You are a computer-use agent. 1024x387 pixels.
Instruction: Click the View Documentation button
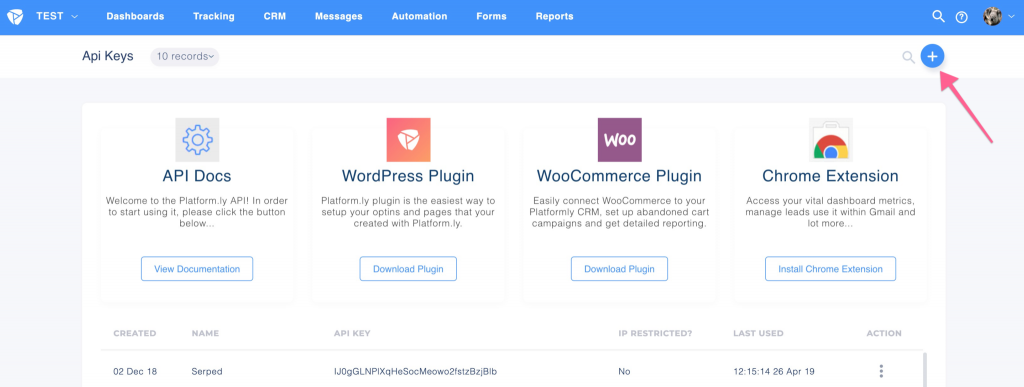coord(197,269)
